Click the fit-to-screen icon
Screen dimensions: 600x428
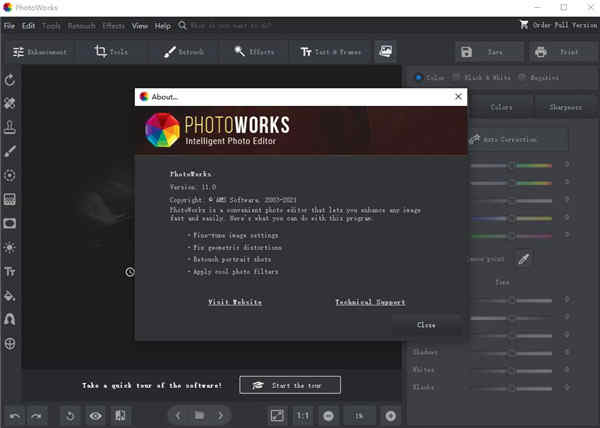277,415
